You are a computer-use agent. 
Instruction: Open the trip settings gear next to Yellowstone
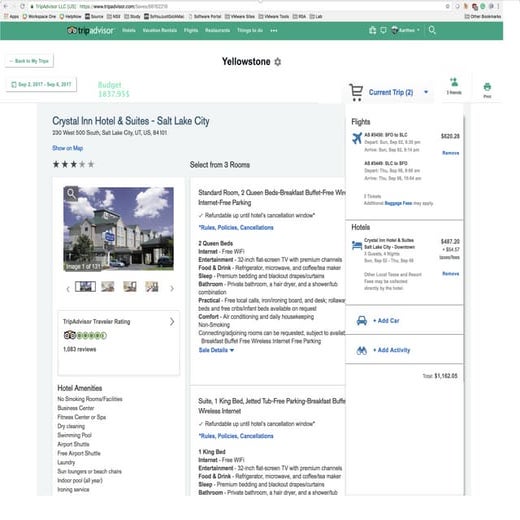pos(278,62)
